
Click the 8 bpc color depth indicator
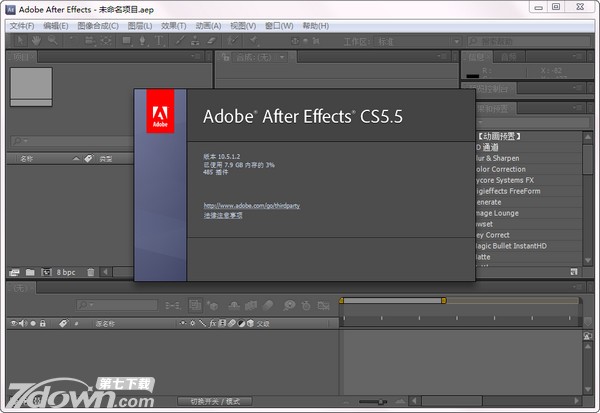point(66,272)
